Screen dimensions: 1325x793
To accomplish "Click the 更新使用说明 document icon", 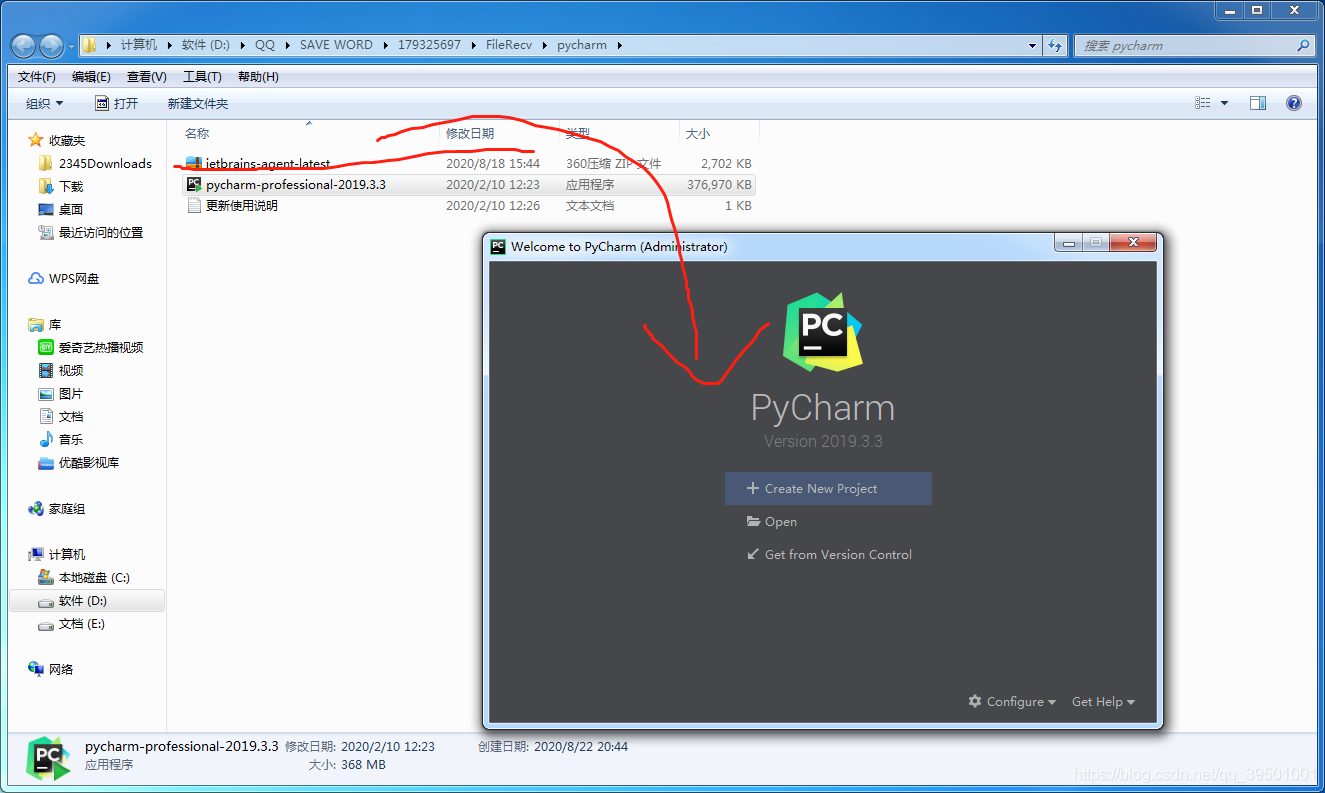I will coord(194,205).
